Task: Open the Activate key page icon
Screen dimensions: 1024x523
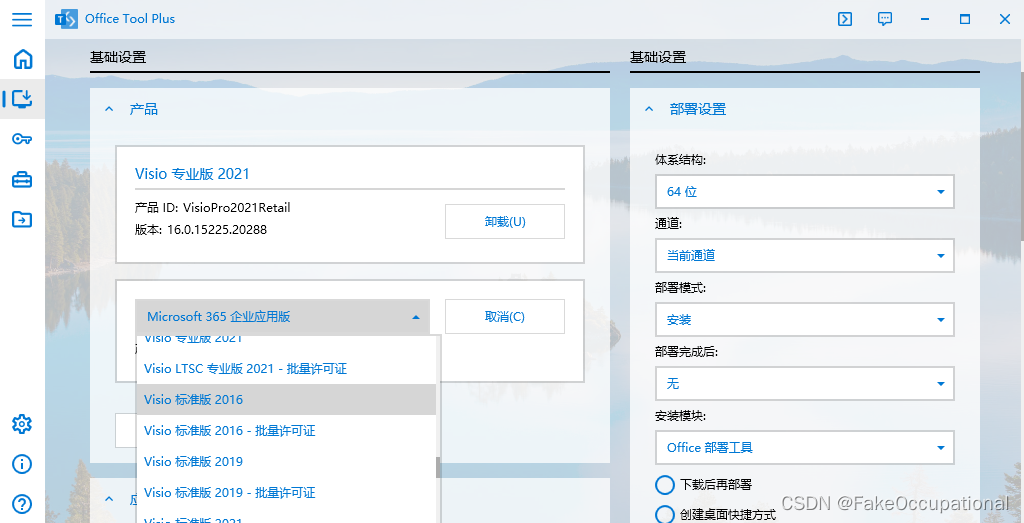Action: [x=22, y=139]
